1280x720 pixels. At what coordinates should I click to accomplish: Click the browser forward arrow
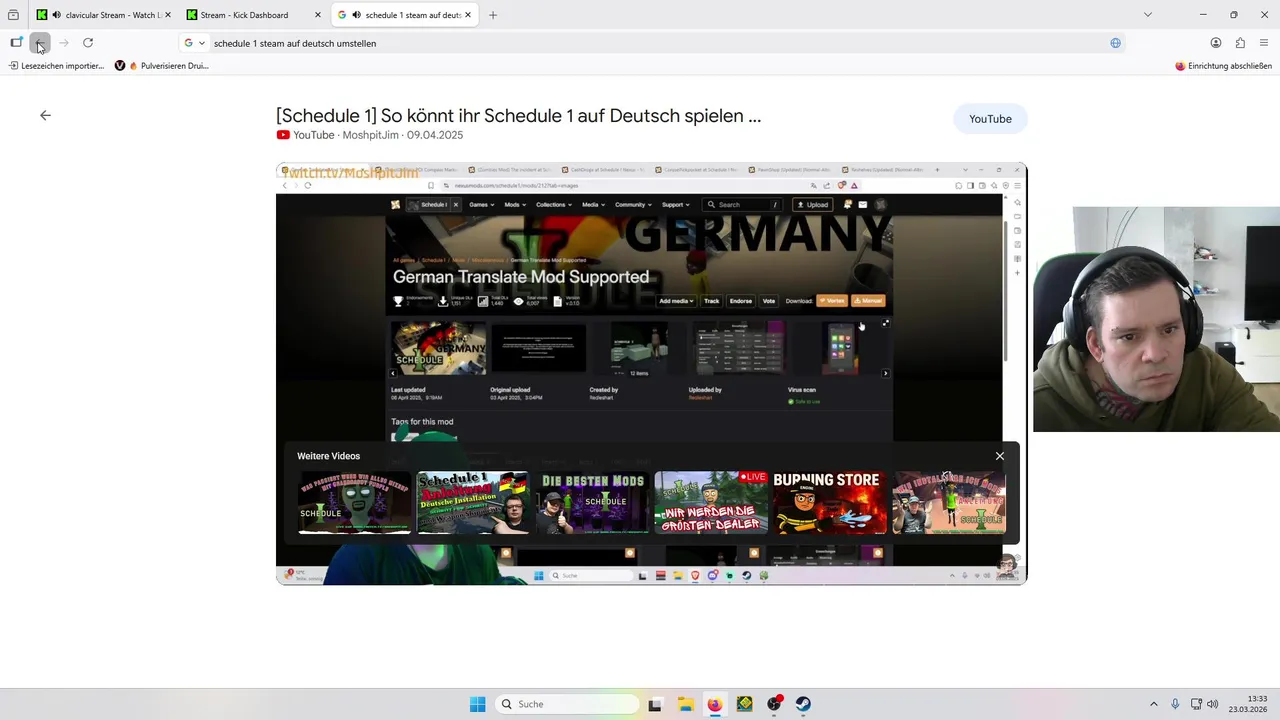[x=64, y=43]
